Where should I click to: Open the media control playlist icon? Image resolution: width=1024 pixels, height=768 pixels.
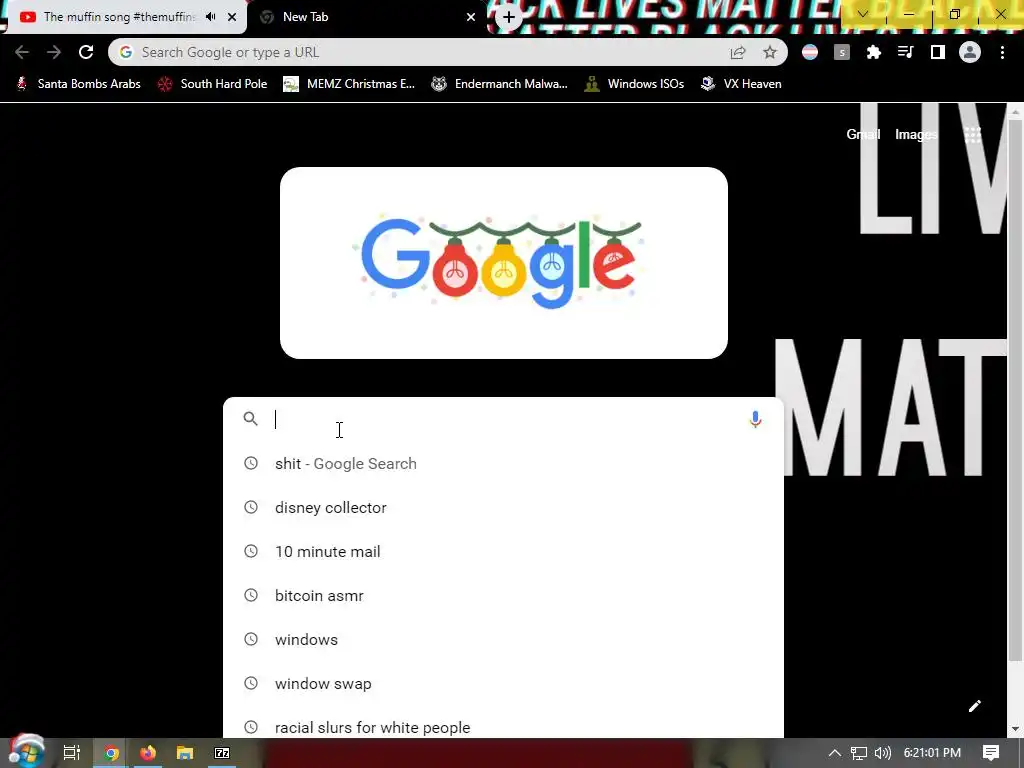click(x=906, y=52)
